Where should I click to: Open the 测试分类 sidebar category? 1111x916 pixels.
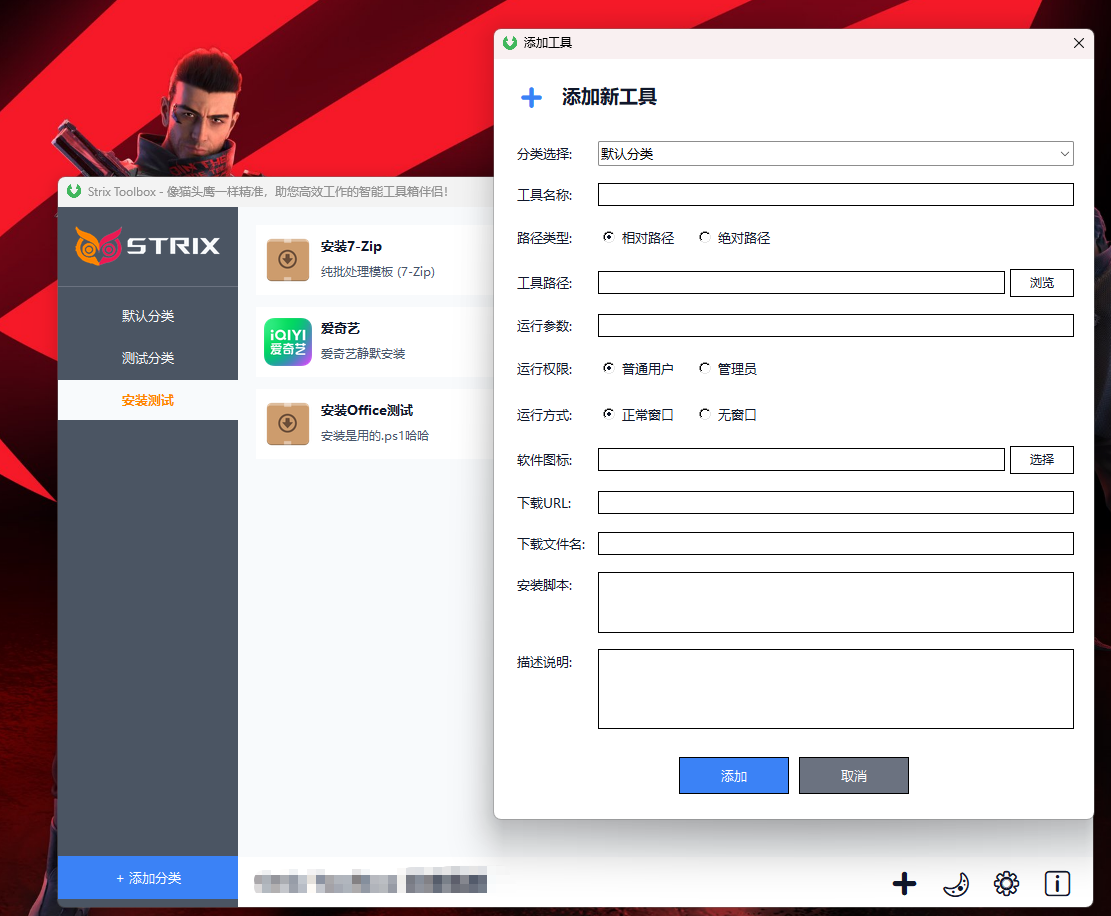pyautogui.click(x=148, y=358)
